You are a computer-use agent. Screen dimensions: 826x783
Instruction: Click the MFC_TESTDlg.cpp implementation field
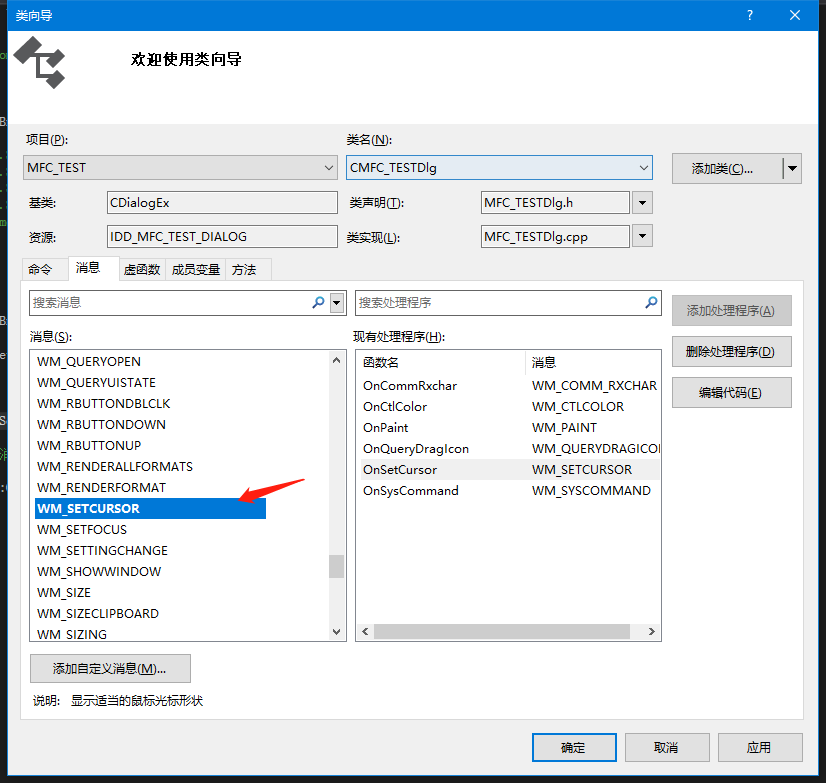(x=555, y=237)
